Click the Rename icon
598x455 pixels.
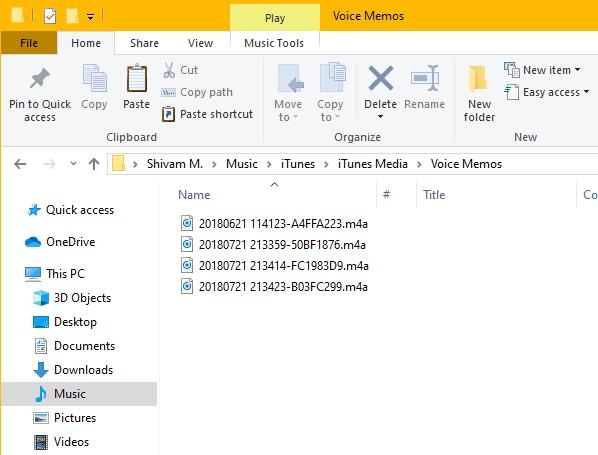tap(425, 78)
